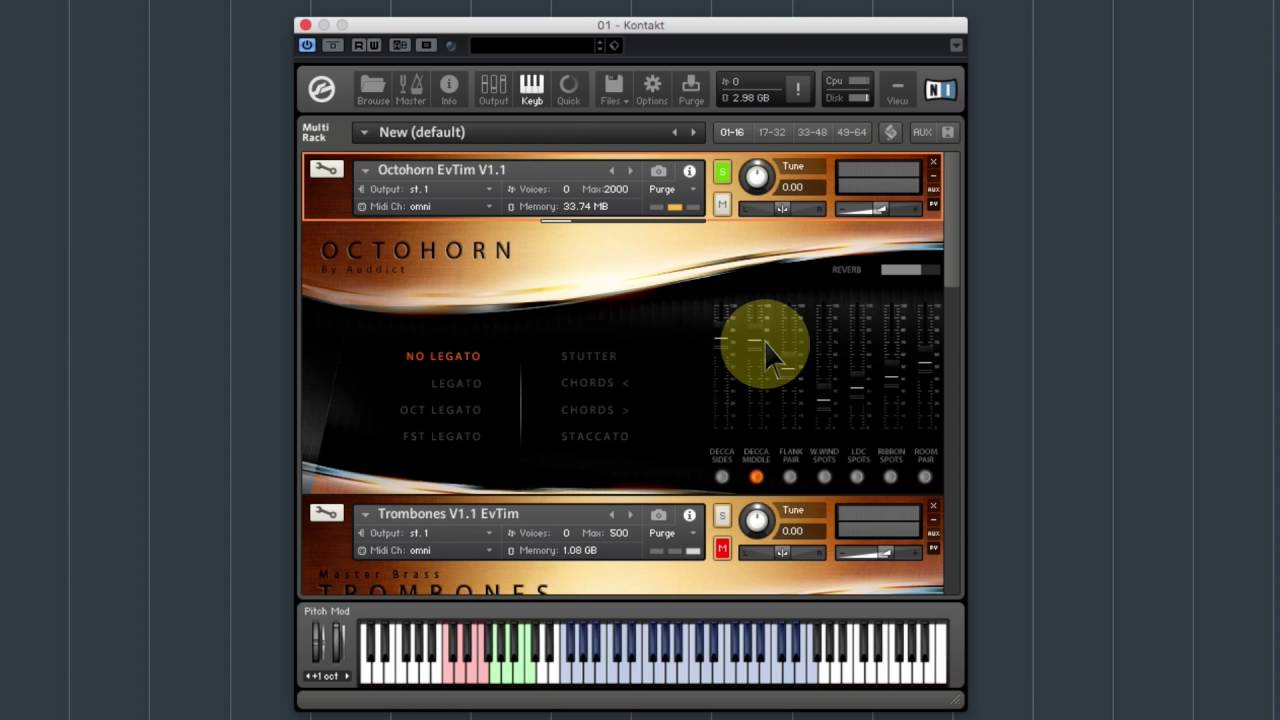Click the View minimize icon
The width and height of the screenshot is (1280, 720).
[x=897, y=89]
